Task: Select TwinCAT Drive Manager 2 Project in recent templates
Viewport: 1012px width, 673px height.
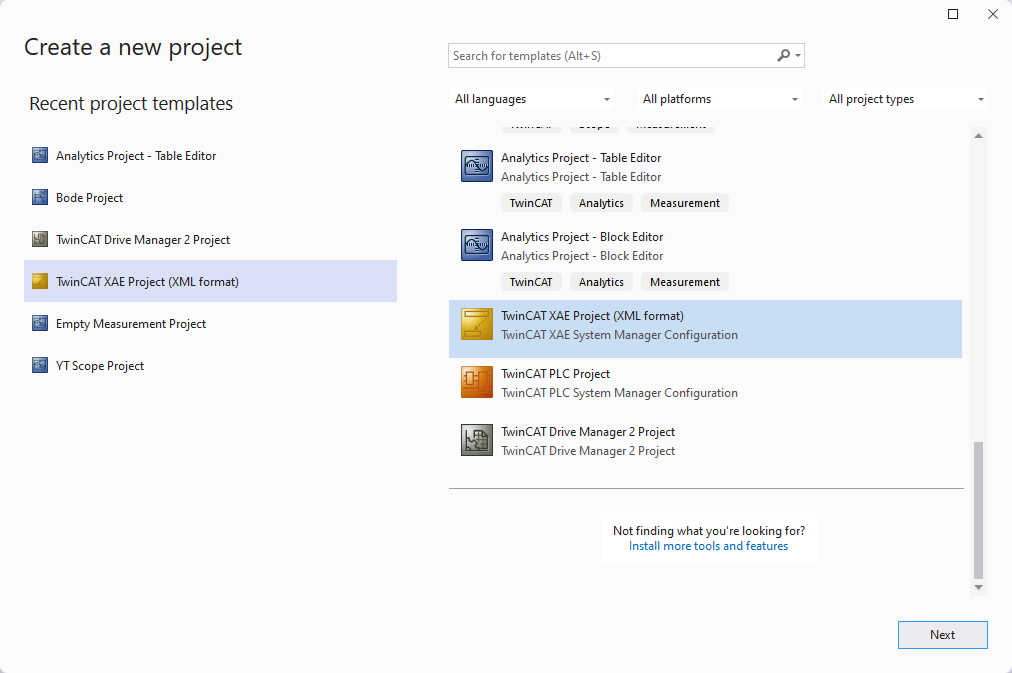Action: tap(210, 239)
